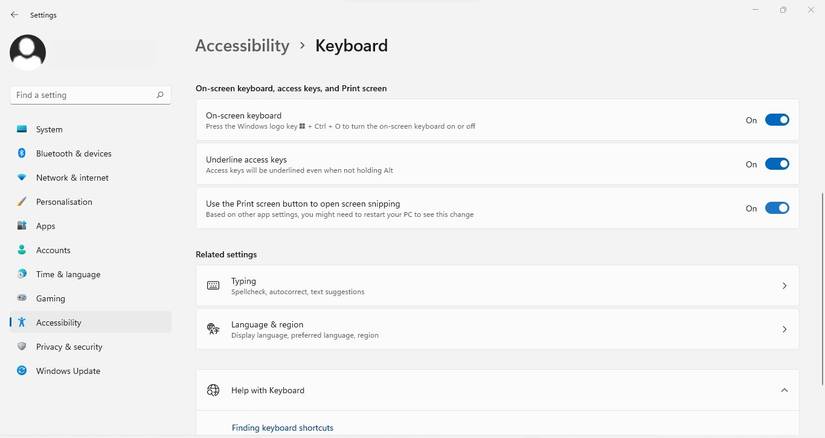The width and height of the screenshot is (825, 438).
Task: Collapse the Help with Keyboard section
Action: [784, 390]
